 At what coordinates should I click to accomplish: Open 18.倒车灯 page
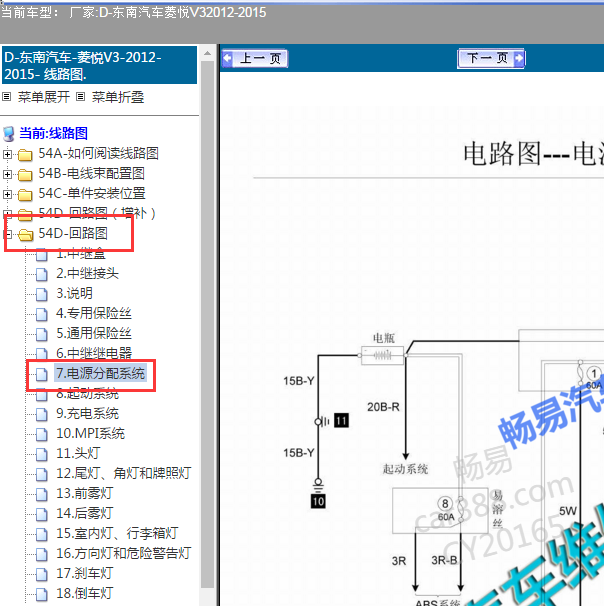point(85,593)
